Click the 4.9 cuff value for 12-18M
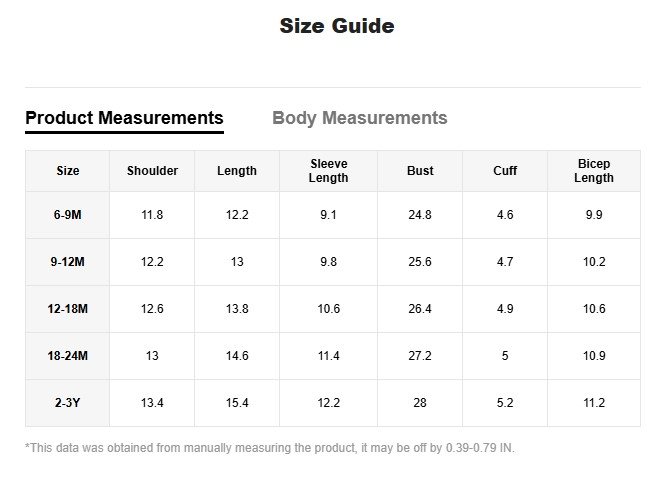 pos(505,309)
